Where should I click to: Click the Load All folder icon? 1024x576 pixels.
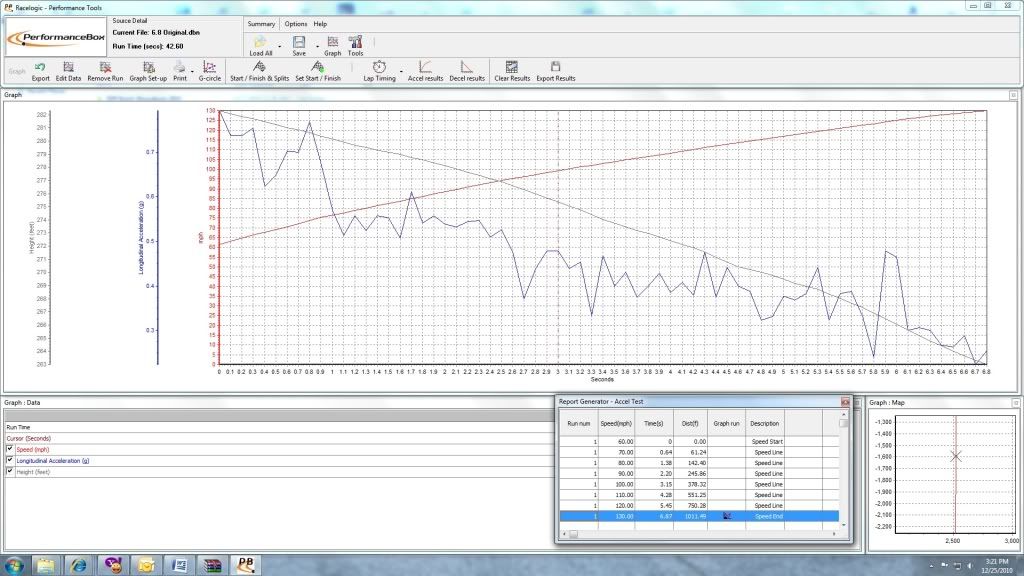[260, 42]
